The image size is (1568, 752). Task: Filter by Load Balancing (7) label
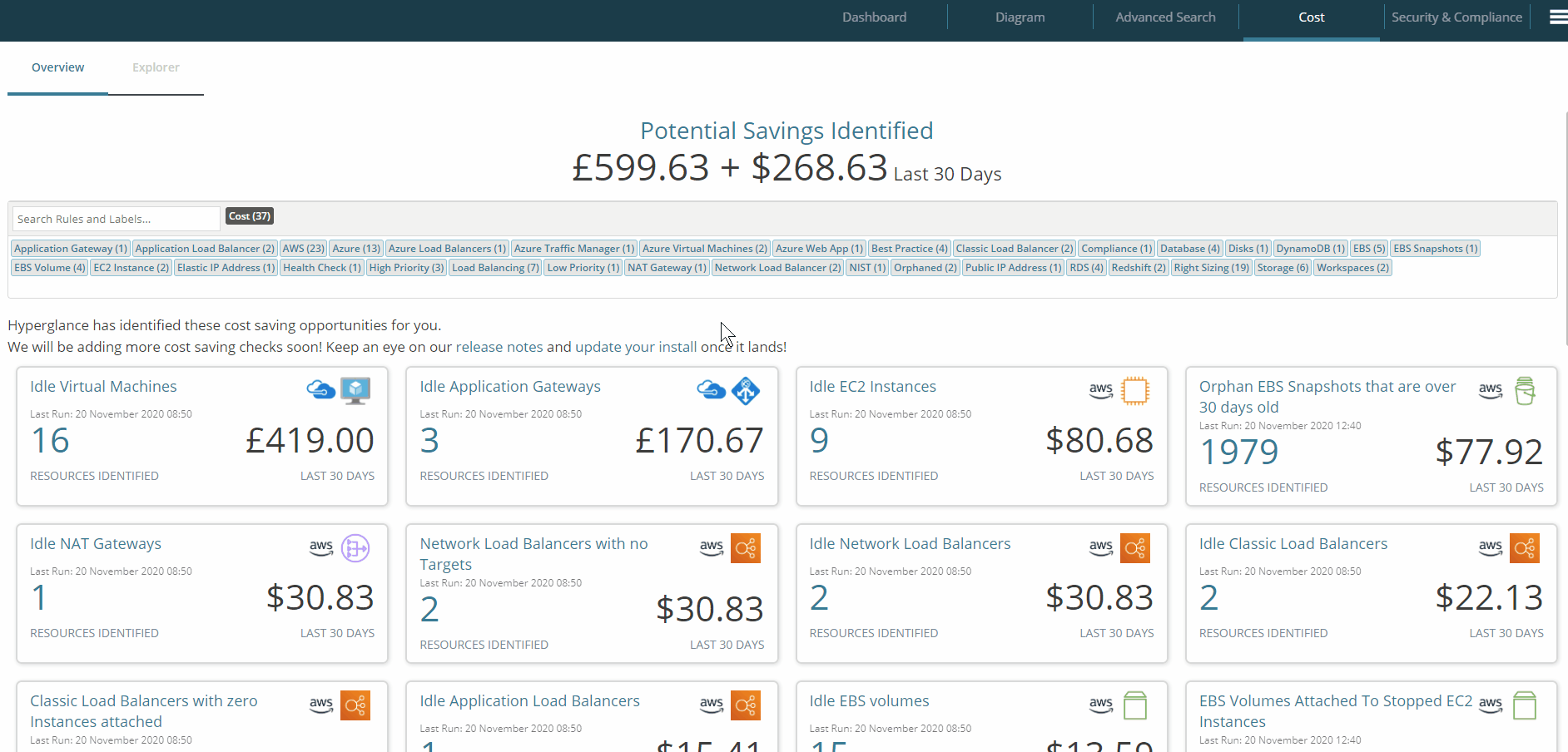tap(495, 267)
